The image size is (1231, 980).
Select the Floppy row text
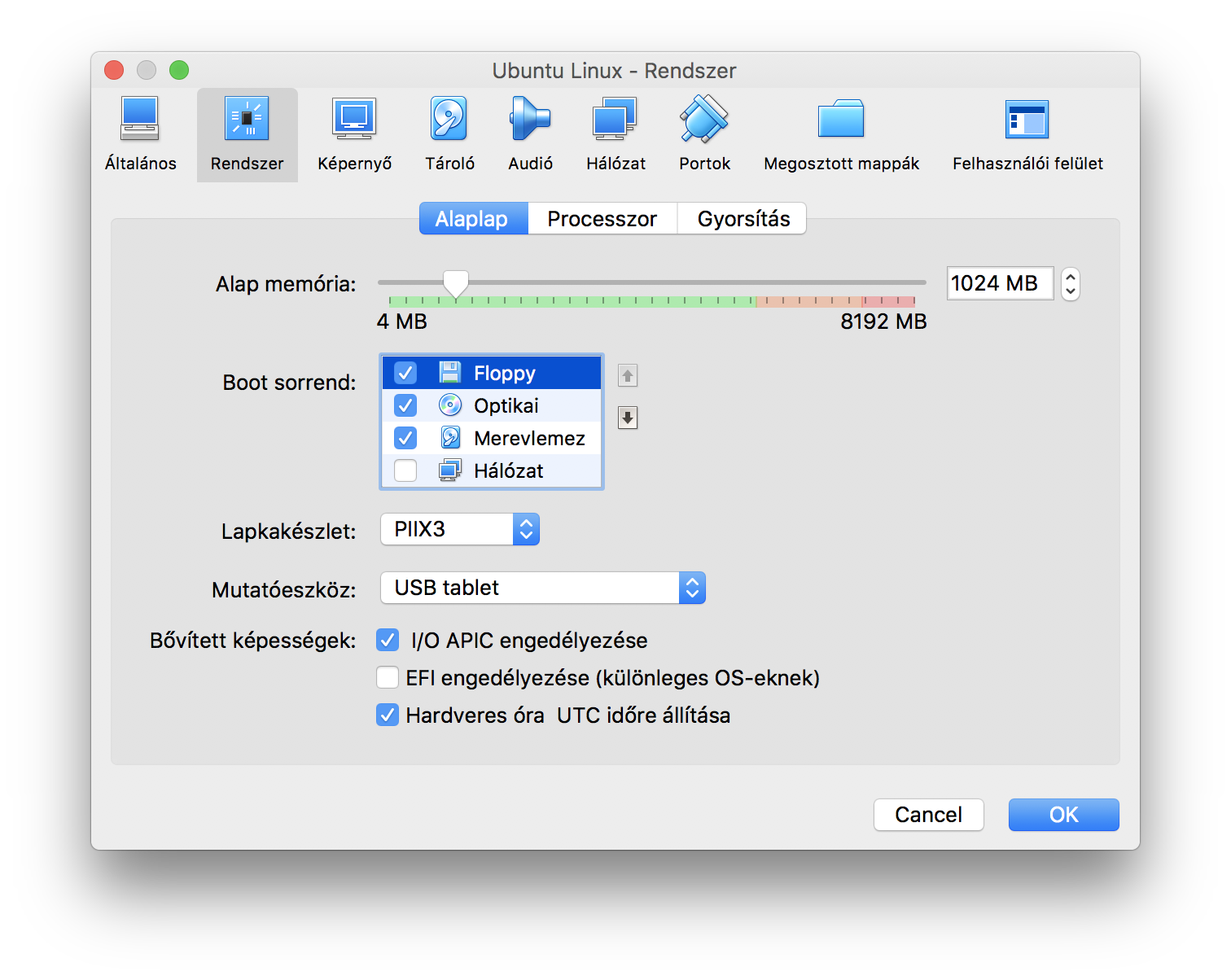(505, 373)
